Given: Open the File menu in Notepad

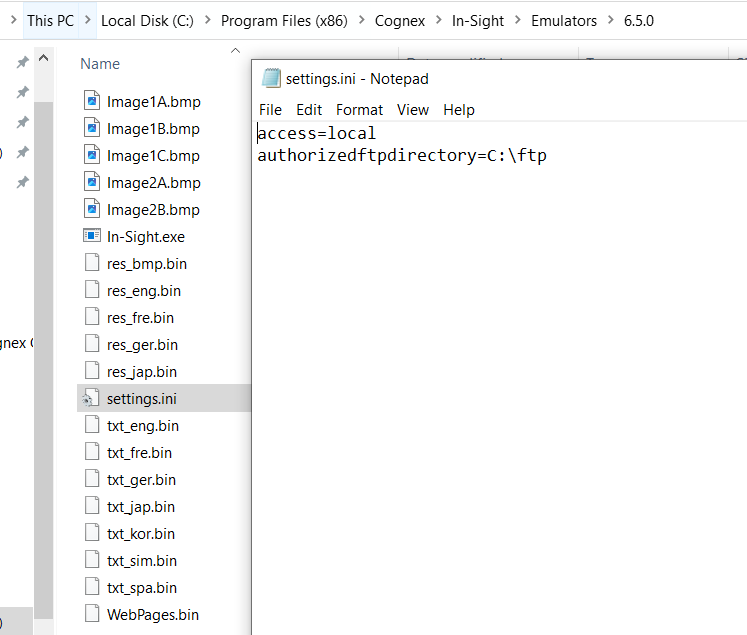Looking at the screenshot, I should tap(270, 110).
